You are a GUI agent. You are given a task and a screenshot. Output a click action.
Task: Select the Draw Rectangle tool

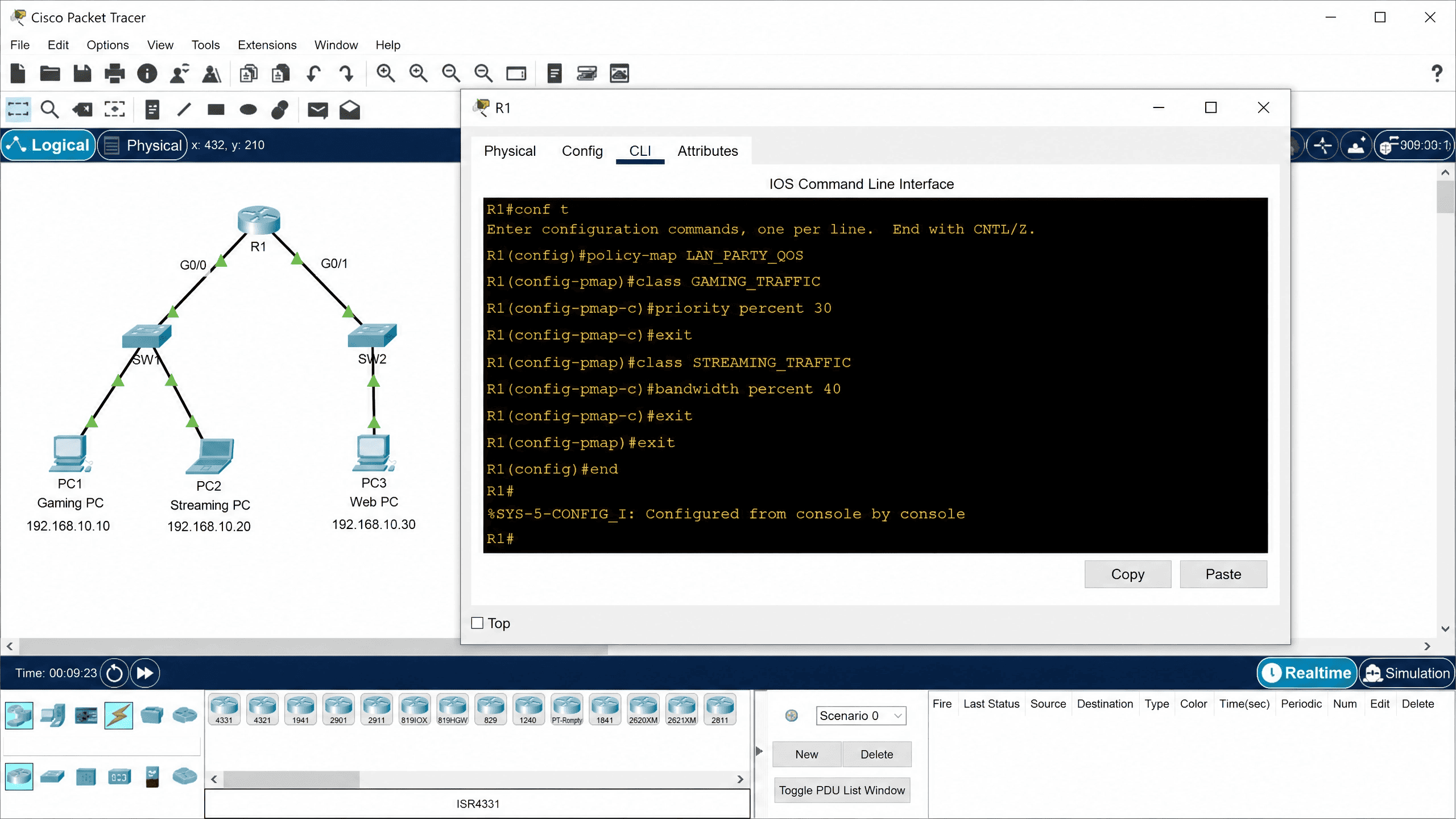216,110
